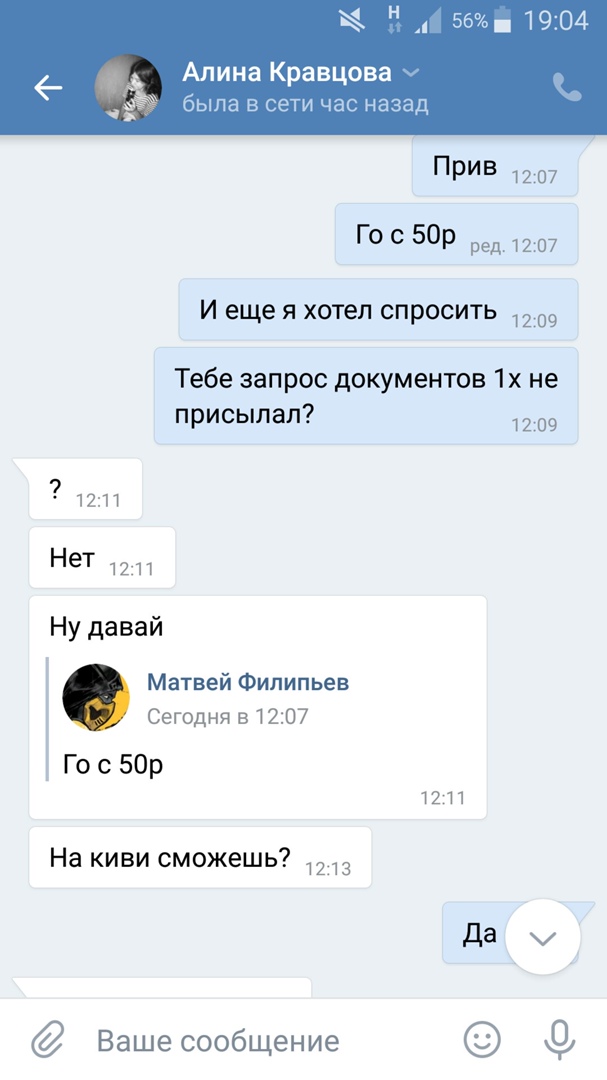Open the avatar of Матвей Филипьев in the quoted message
This screenshot has width=607, height=1080.
[96, 697]
